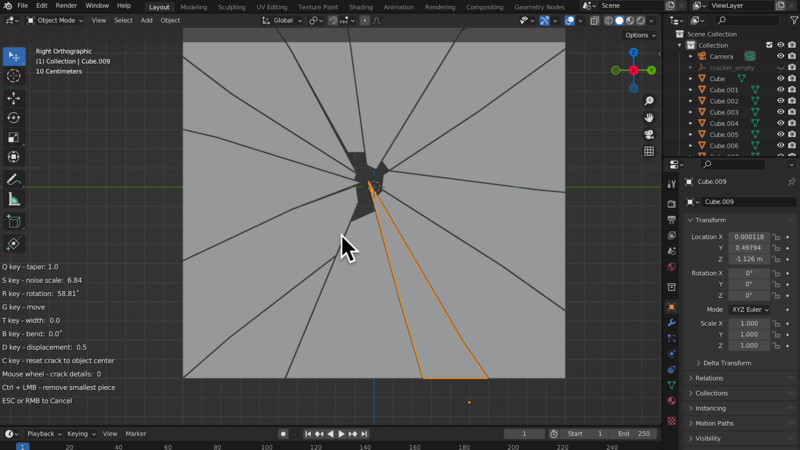Adjust the Location X value field
Viewport: 800px width, 450px height.
click(x=749, y=237)
